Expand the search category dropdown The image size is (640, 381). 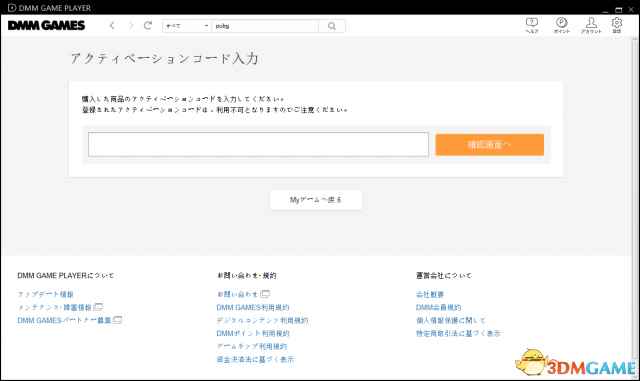pos(187,26)
